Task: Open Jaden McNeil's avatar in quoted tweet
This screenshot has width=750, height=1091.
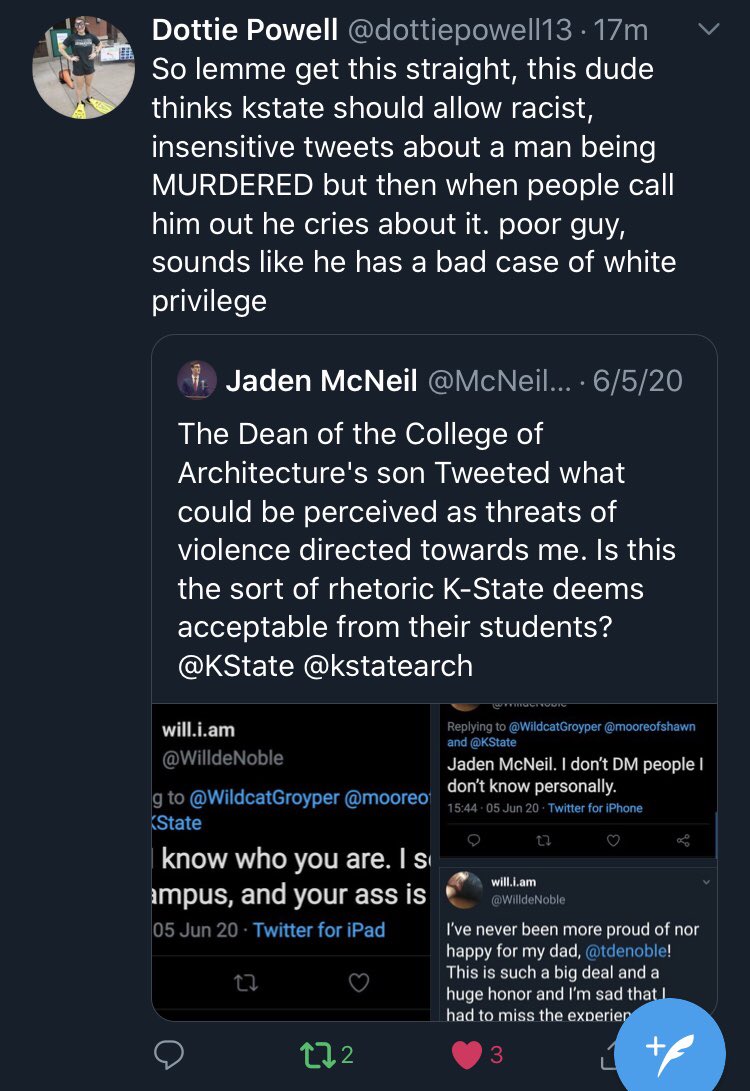Action: (x=197, y=381)
